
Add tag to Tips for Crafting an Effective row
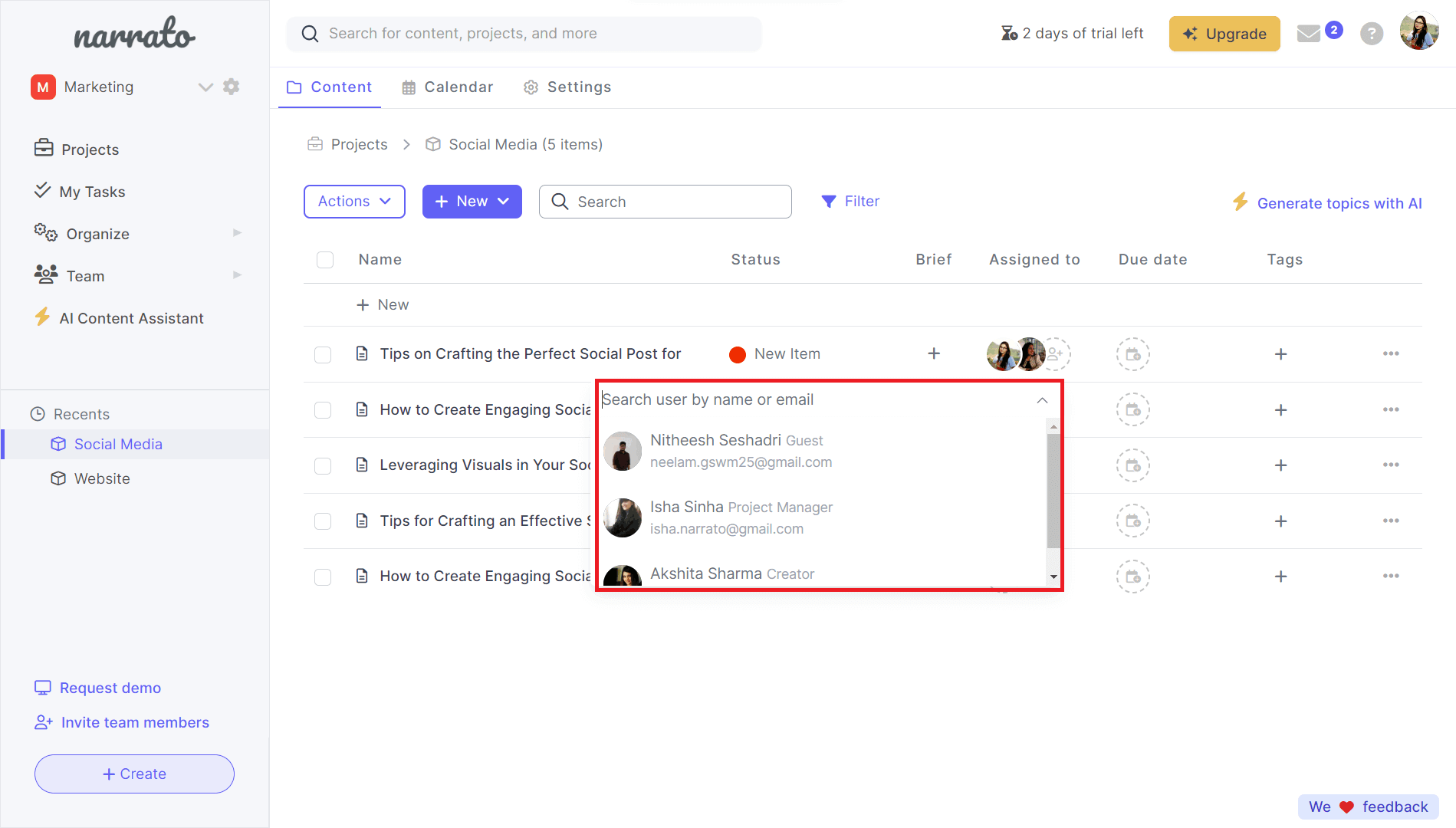(1280, 521)
